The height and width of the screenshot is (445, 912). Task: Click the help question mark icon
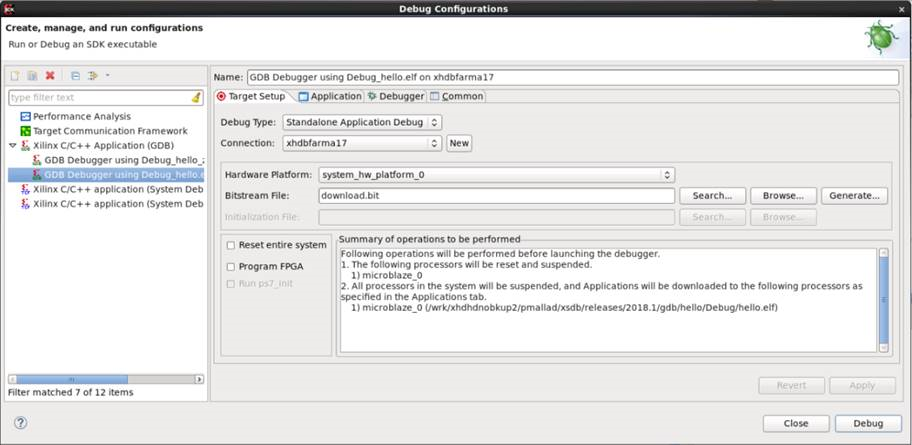(x=20, y=423)
